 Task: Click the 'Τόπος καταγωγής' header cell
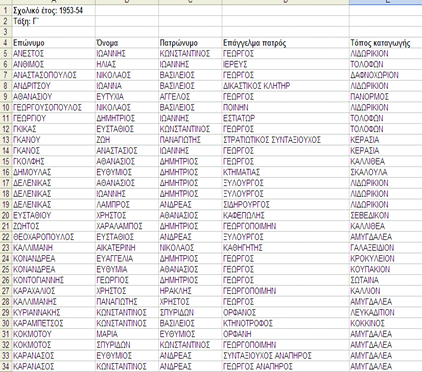point(385,43)
